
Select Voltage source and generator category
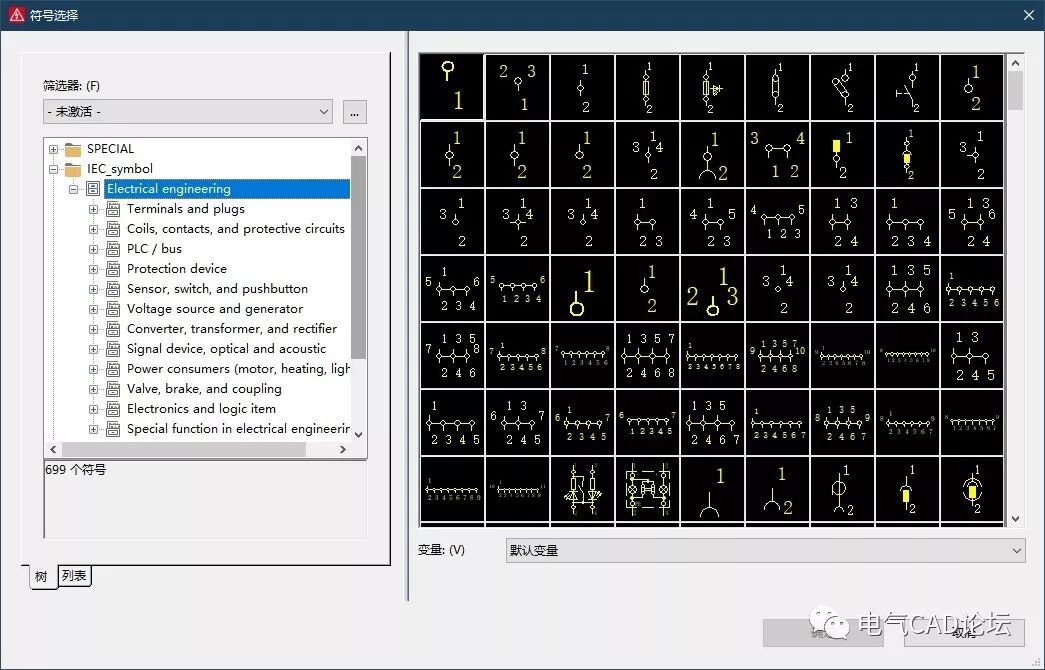(x=215, y=309)
